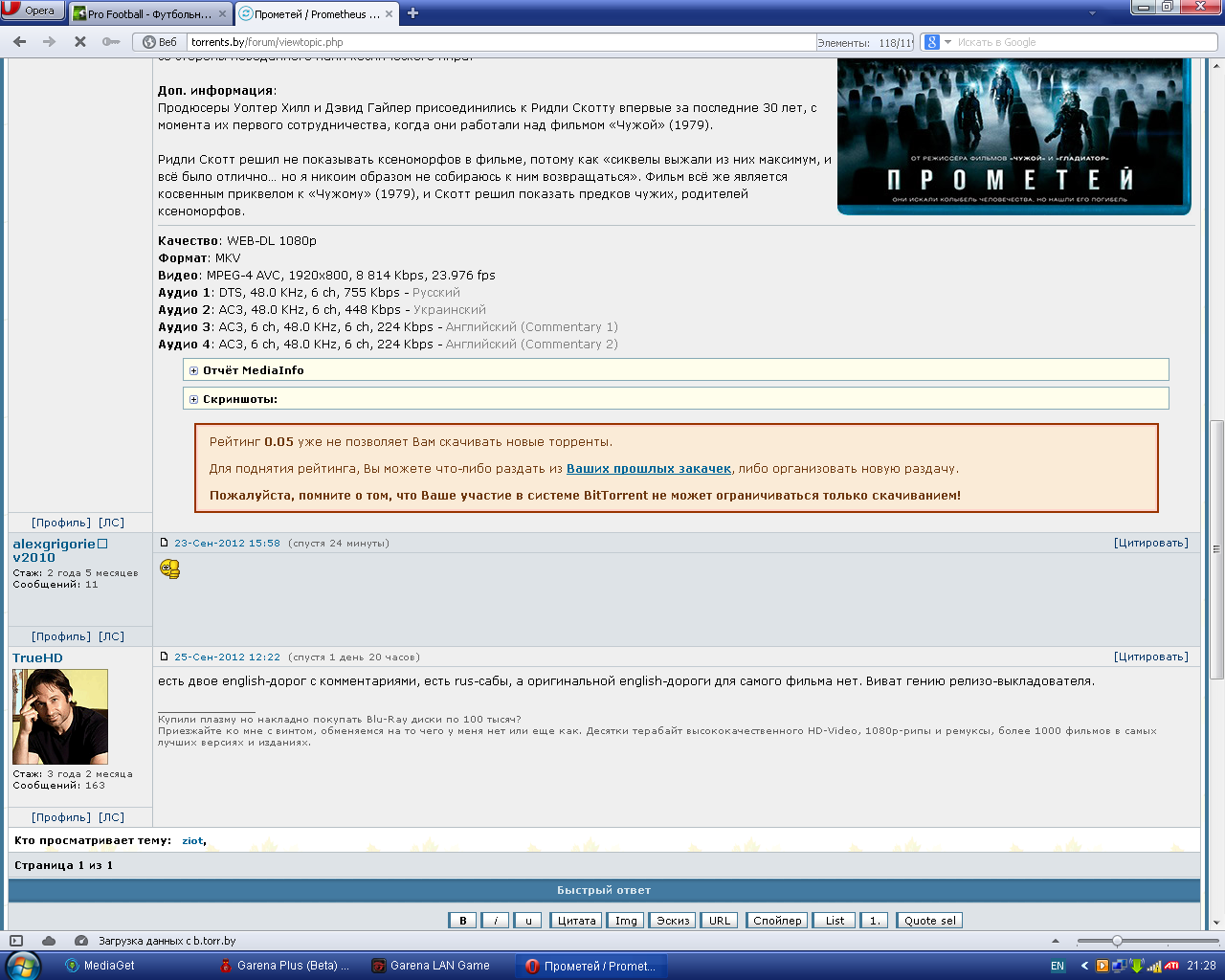Open the Opera main menu button

(33, 11)
